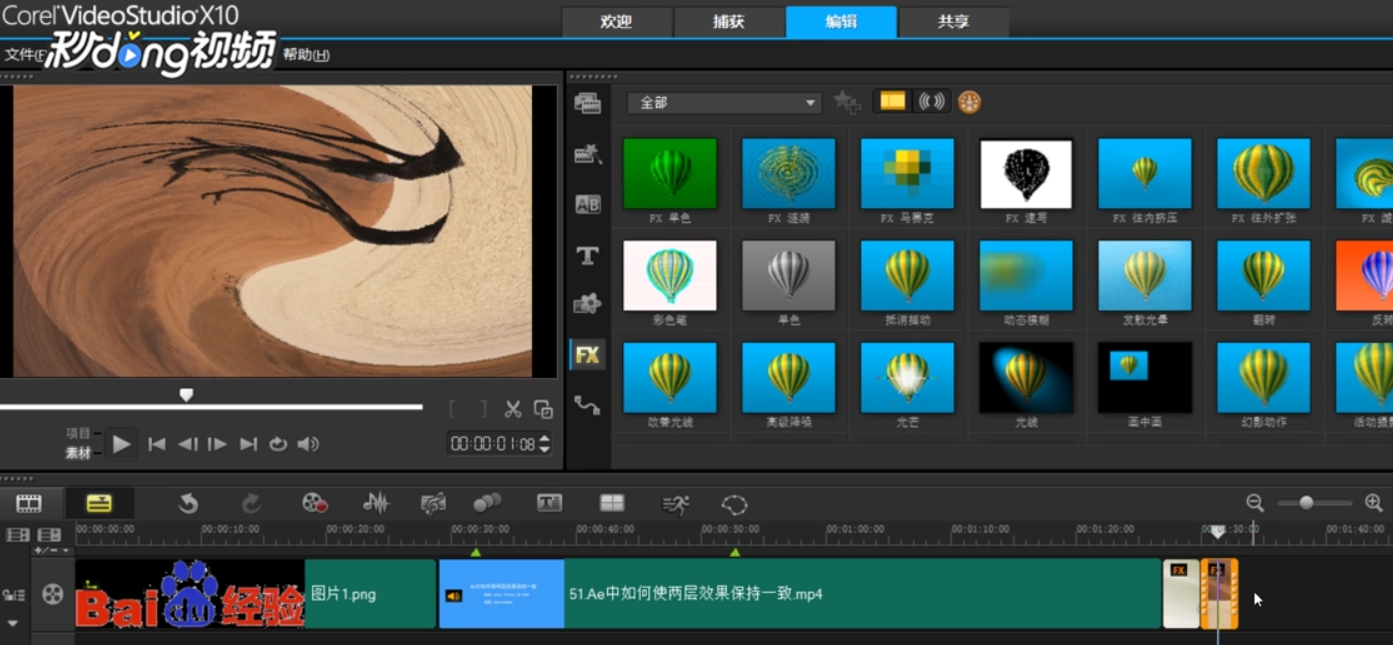Select the FX filter panel
The image size is (1393, 645).
(x=588, y=354)
